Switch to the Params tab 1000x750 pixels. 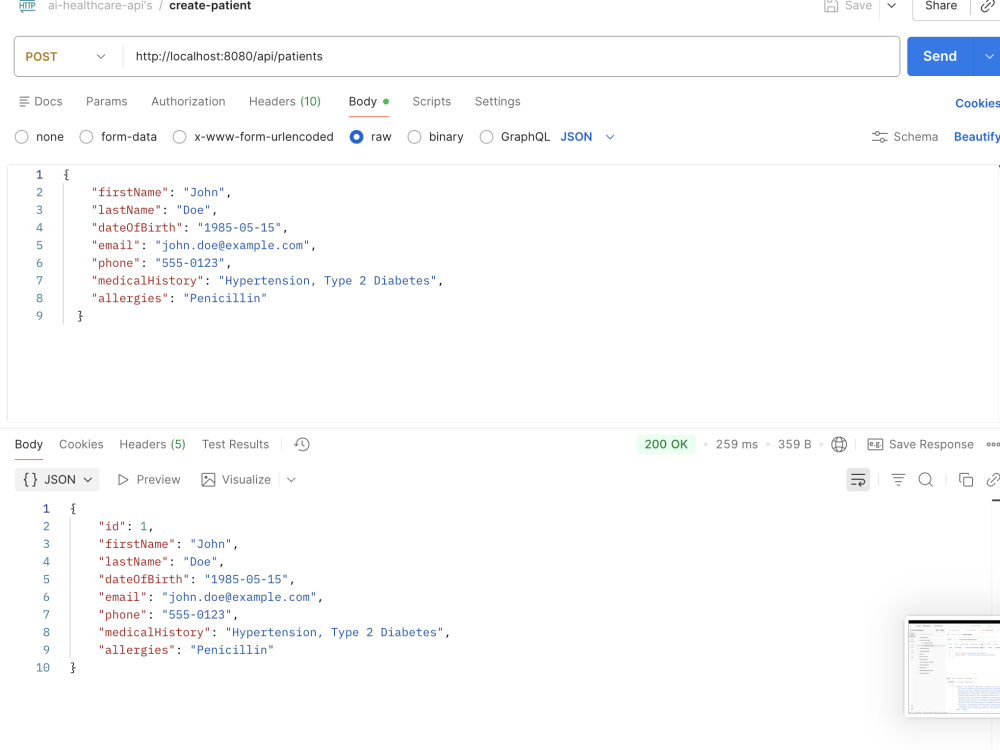coord(107,101)
